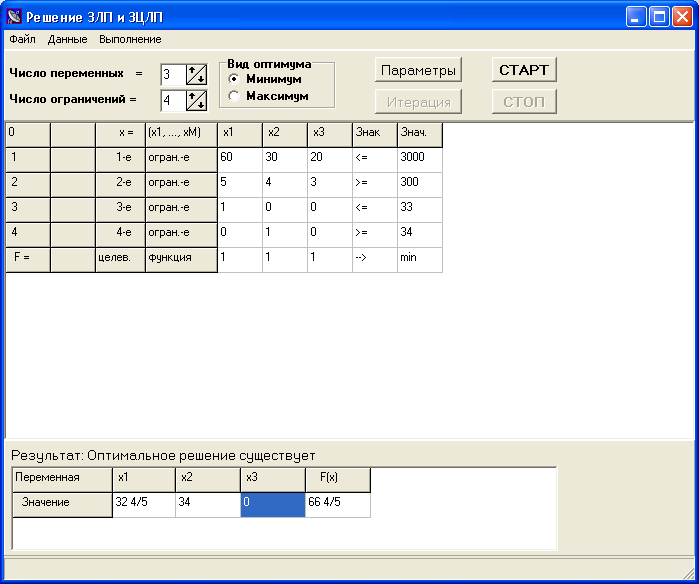The image size is (699, 584).
Task: Click the constraints count spinner arrows
Action: [196, 100]
